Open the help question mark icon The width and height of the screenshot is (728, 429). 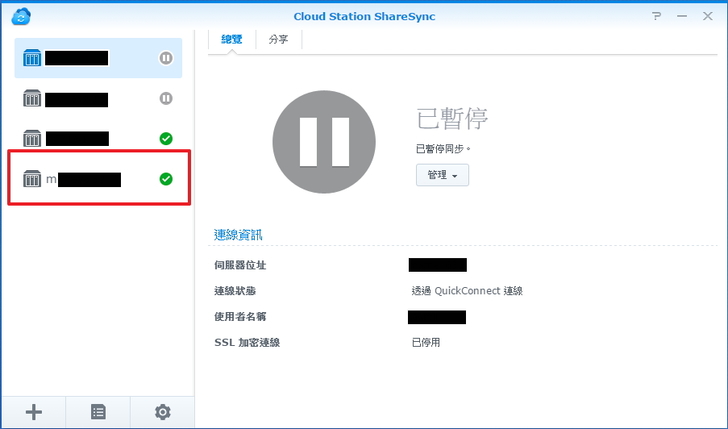656,16
